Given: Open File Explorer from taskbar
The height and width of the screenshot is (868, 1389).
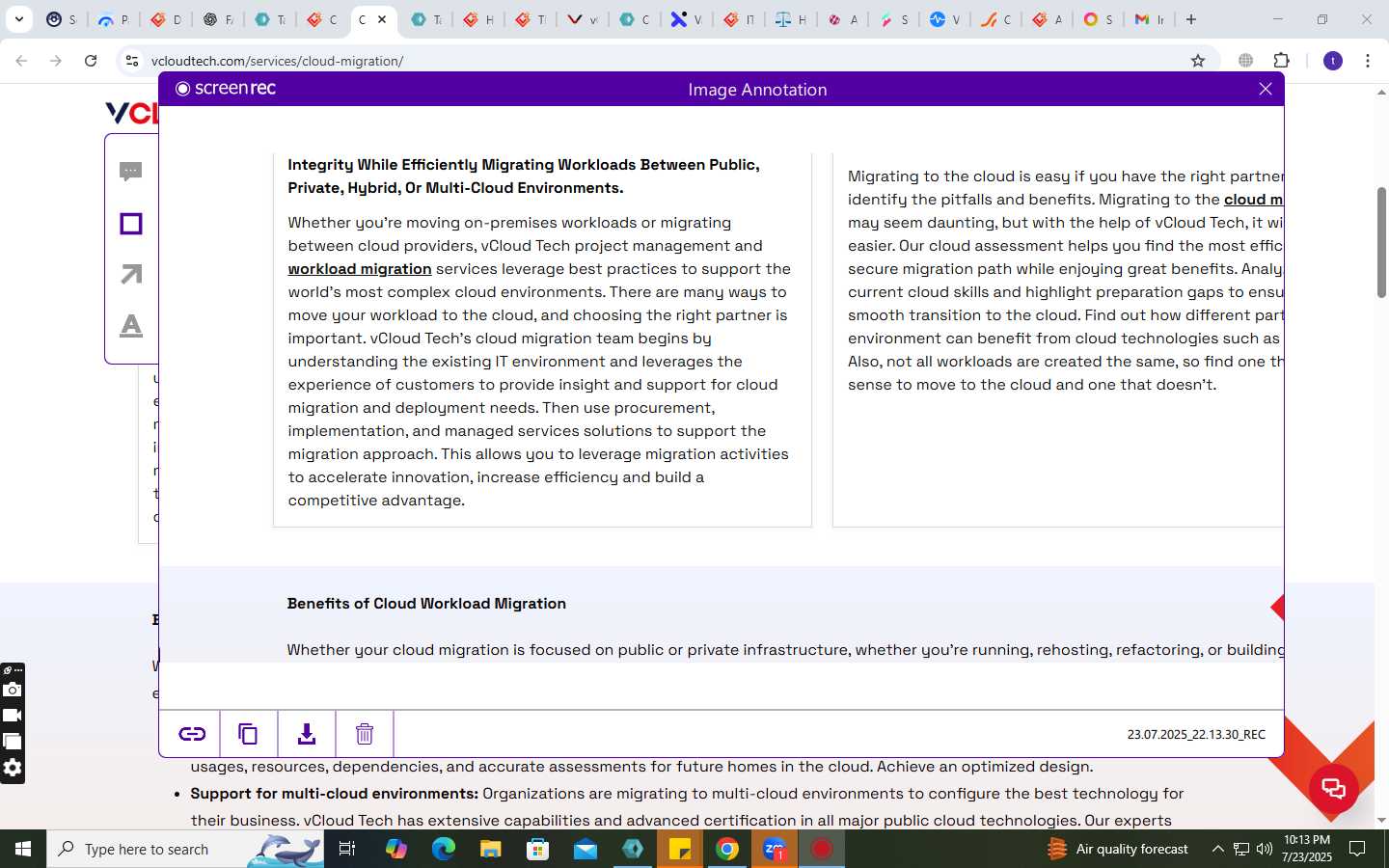Looking at the screenshot, I should (x=491, y=849).
